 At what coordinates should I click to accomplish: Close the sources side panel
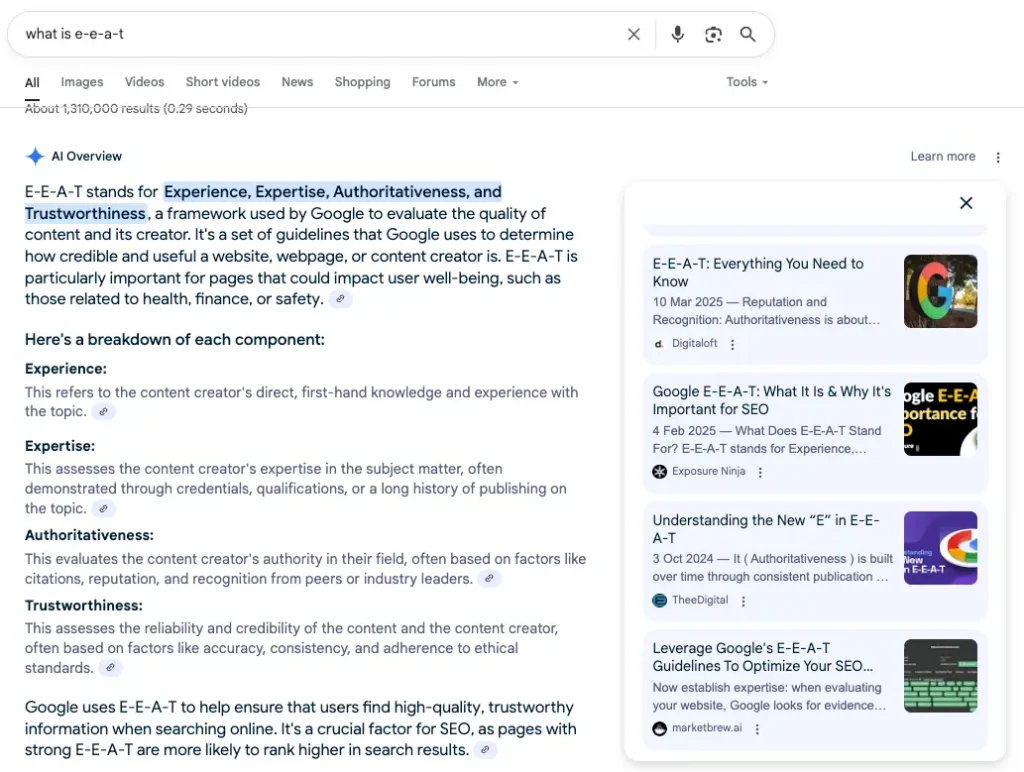point(966,202)
